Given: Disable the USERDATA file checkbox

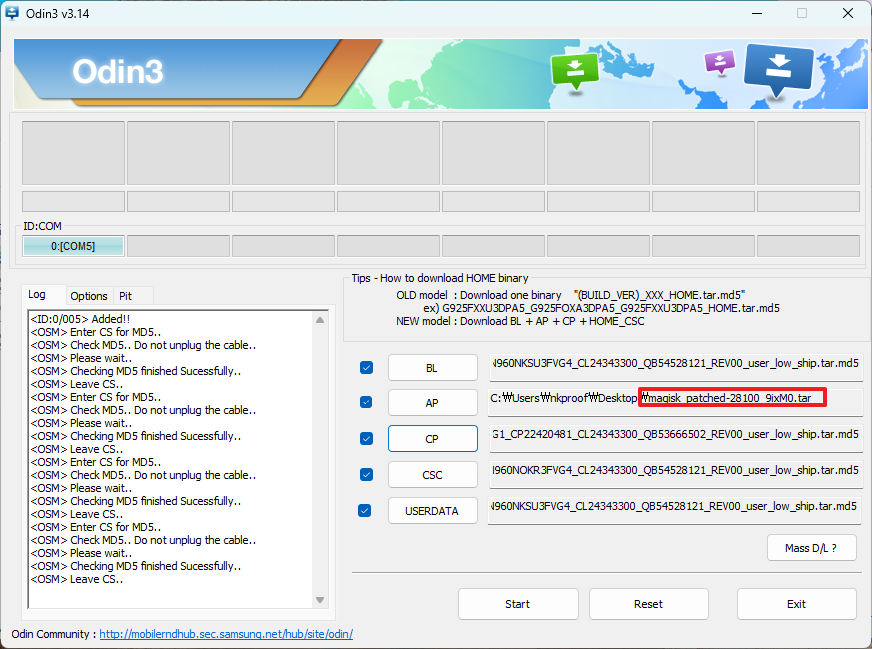Looking at the screenshot, I should (364, 511).
